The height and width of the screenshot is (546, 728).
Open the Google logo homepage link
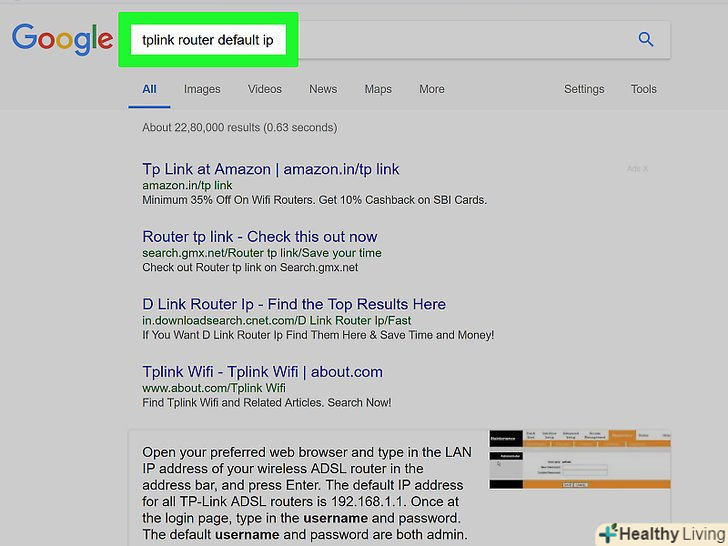pos(62,39)
